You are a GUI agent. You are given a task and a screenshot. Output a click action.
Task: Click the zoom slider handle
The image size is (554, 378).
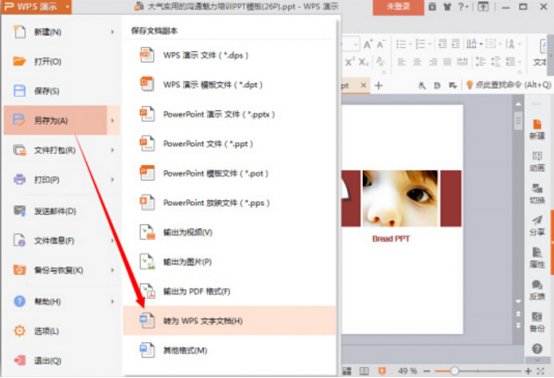click(454, 371)
